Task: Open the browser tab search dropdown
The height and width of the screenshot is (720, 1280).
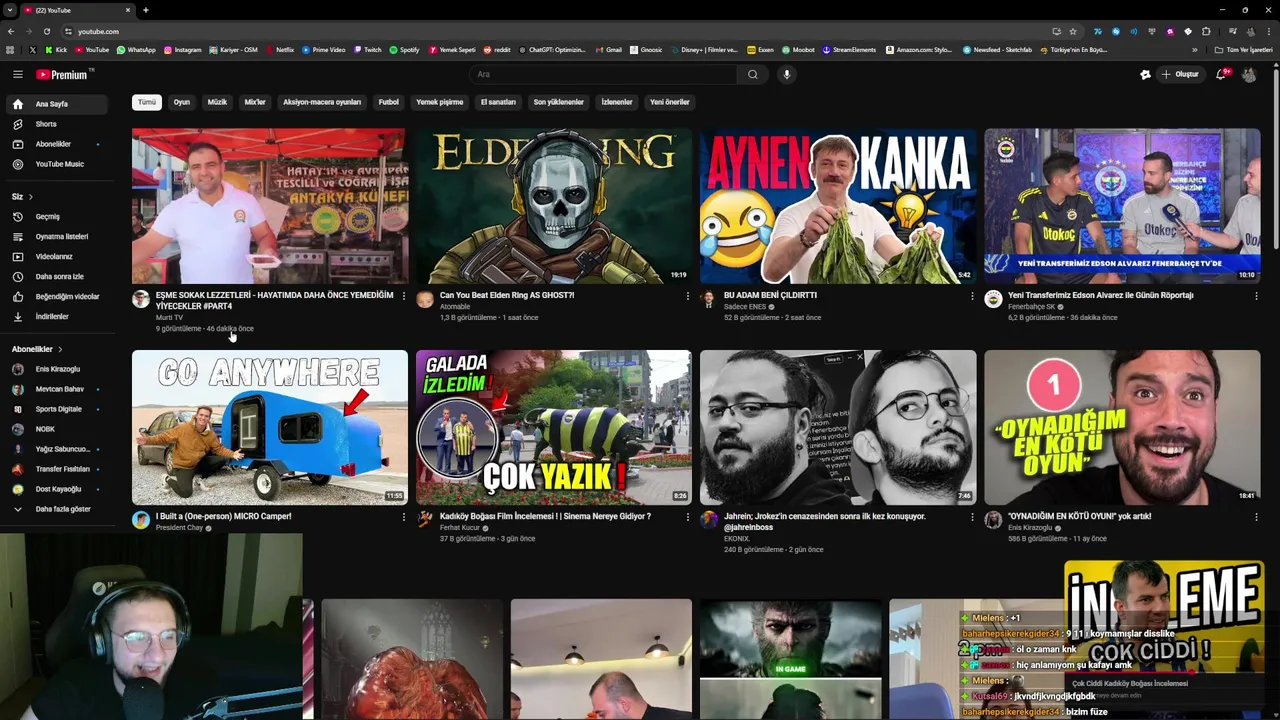Action: pyautogui.click(x=10, y=10)
